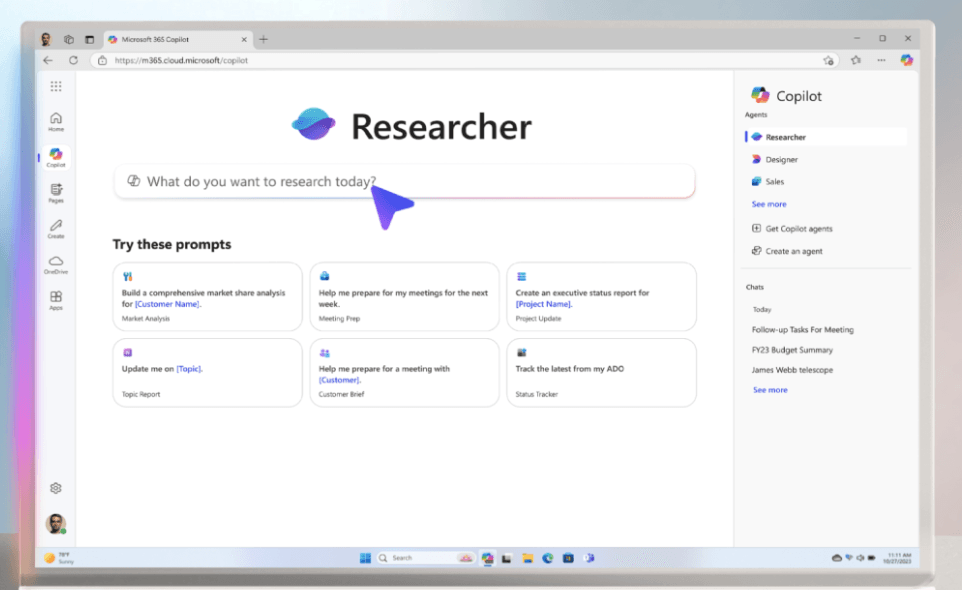962x590 pixels.
Task: Add this page to favorites
Action: click(x=828, y=60)
